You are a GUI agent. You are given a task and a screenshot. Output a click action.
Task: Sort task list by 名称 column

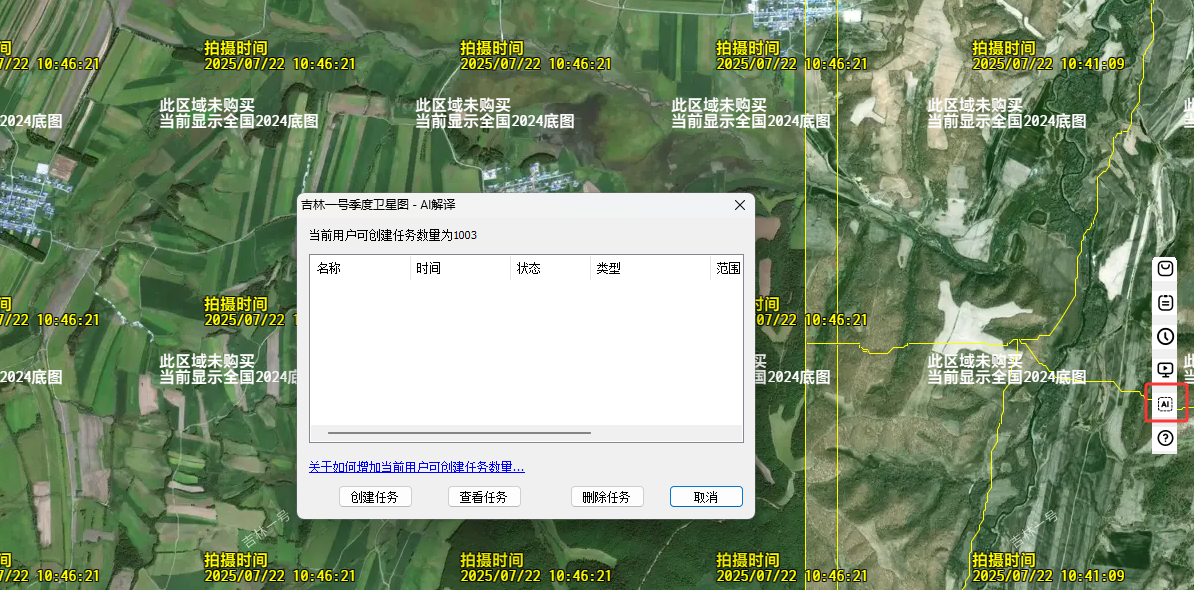point(331,268)
